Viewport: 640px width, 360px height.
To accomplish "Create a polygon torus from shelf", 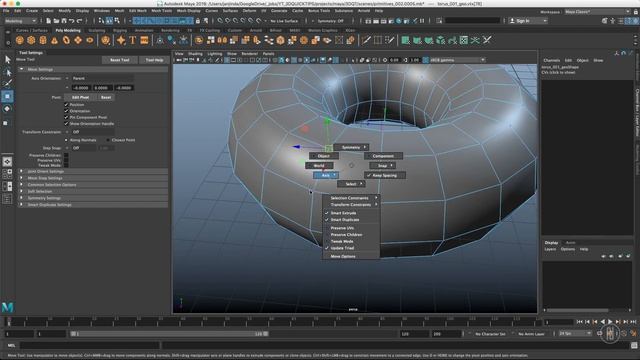I will [x=66, y=40].
